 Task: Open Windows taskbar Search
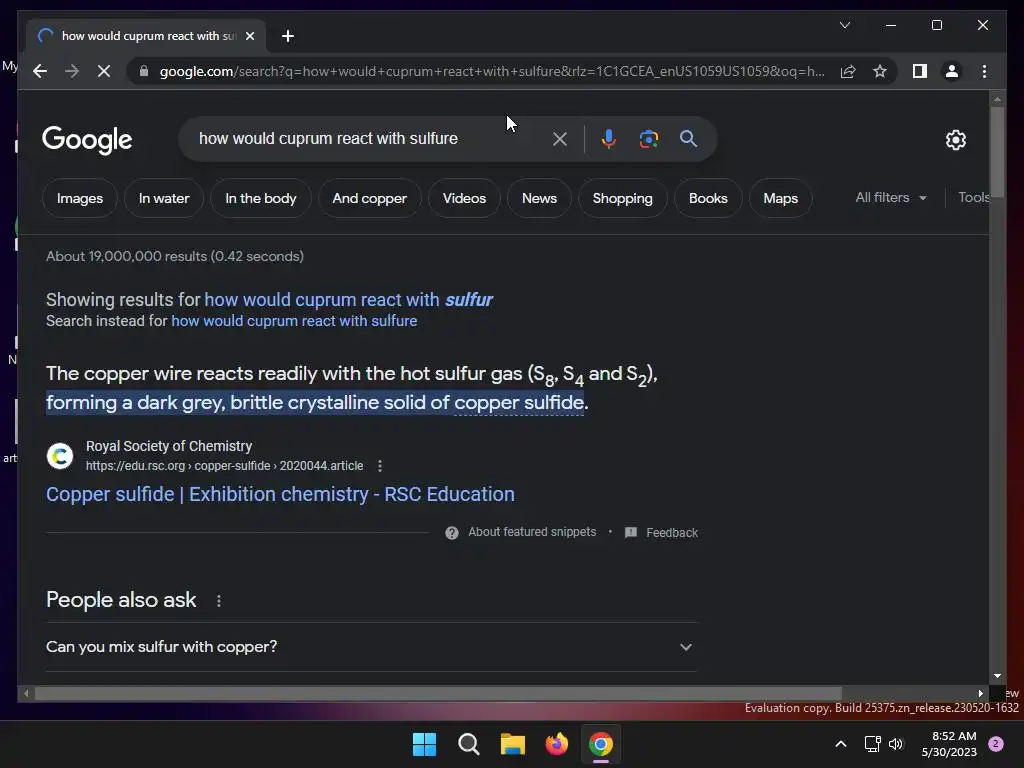pos(469,744)
